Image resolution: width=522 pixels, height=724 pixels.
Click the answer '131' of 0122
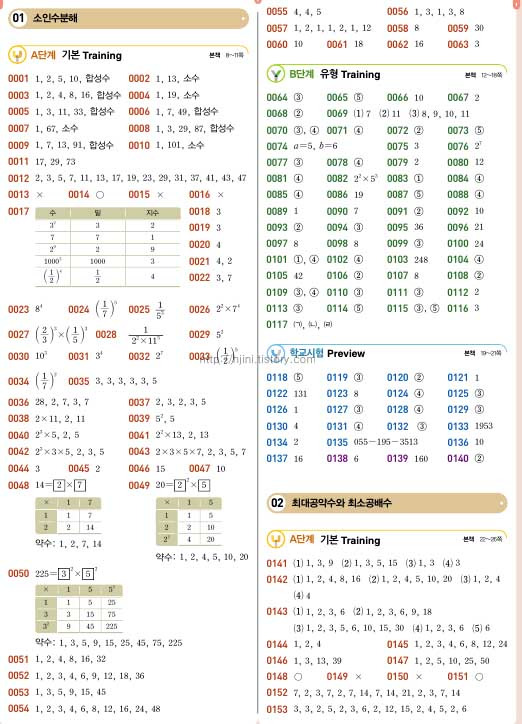(x=300, y=394)
